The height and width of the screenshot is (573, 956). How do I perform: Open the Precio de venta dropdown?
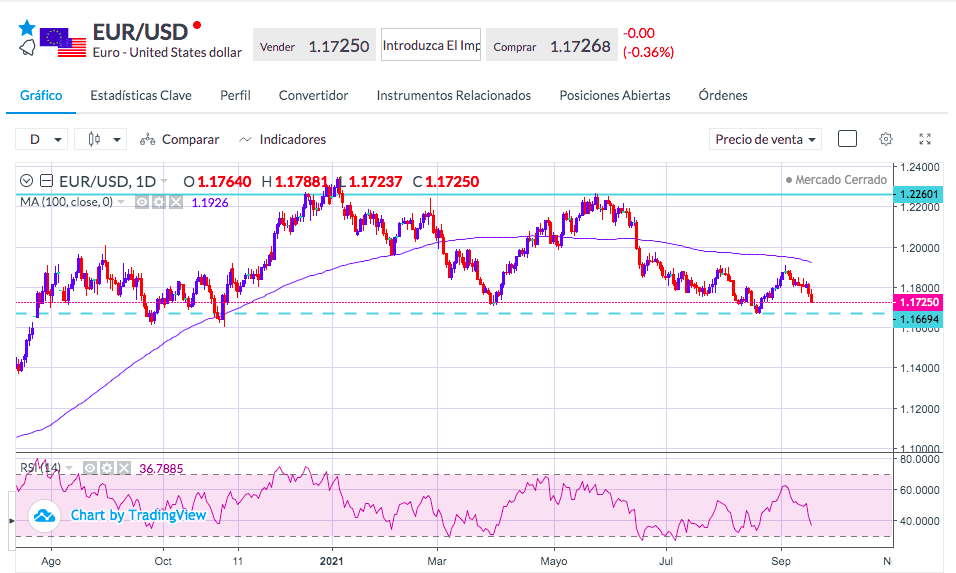coord(765,139)
